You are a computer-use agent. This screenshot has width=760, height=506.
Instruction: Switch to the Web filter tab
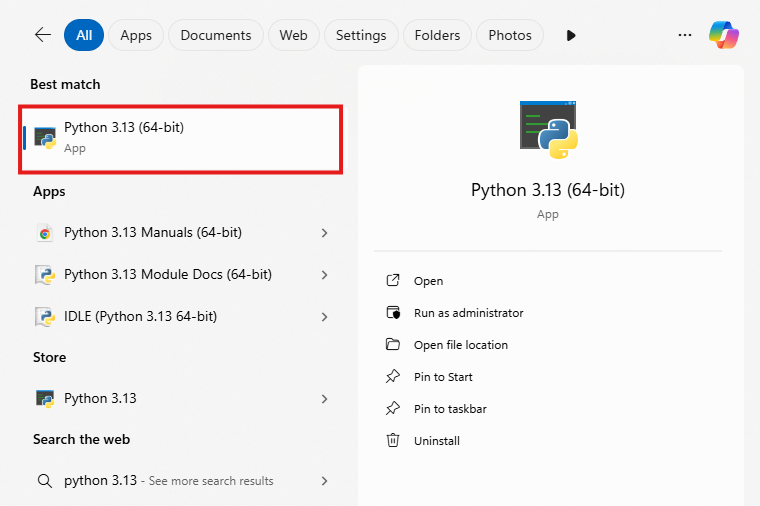pos(293,35)
